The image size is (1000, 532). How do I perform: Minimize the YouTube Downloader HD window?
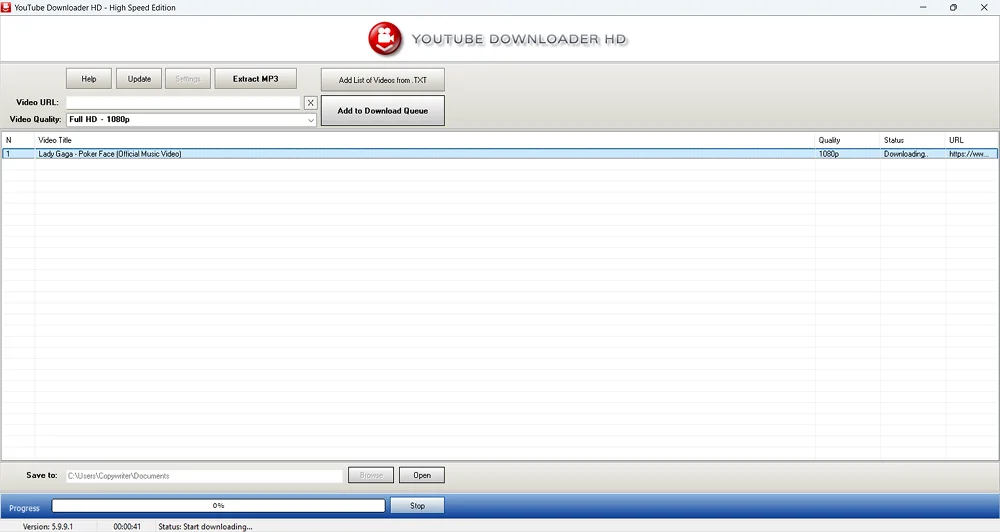pos(923,8)
